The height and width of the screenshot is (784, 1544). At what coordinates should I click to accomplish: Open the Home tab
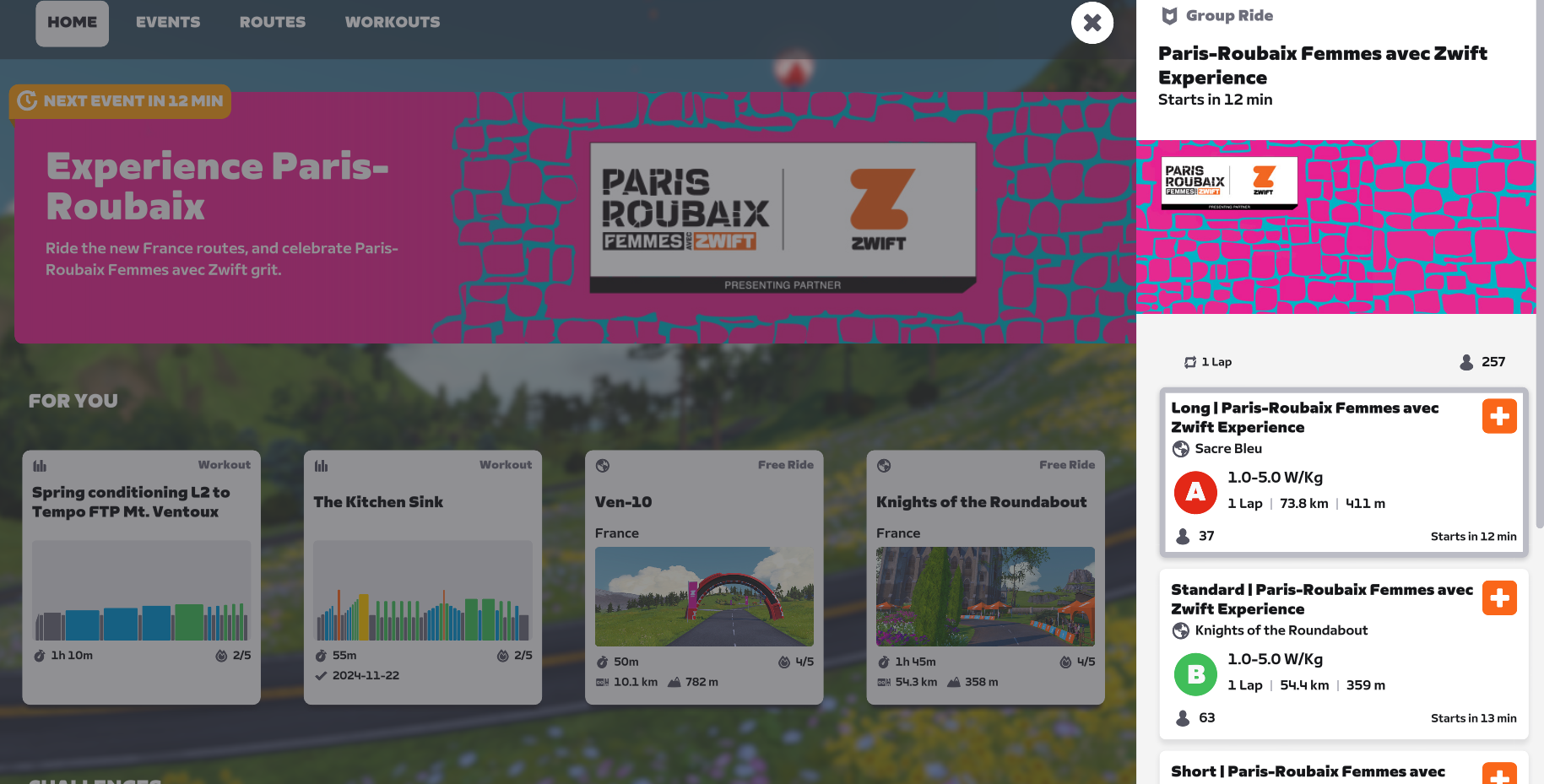(x=72, y=23)
